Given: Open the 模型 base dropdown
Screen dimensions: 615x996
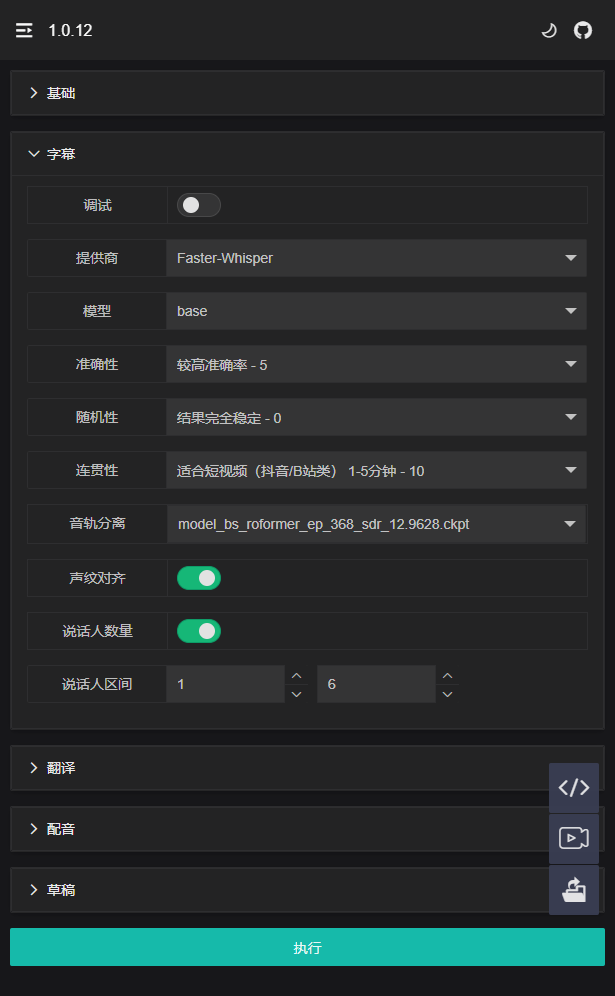Looking at the screenshot, I should (376, 311).
